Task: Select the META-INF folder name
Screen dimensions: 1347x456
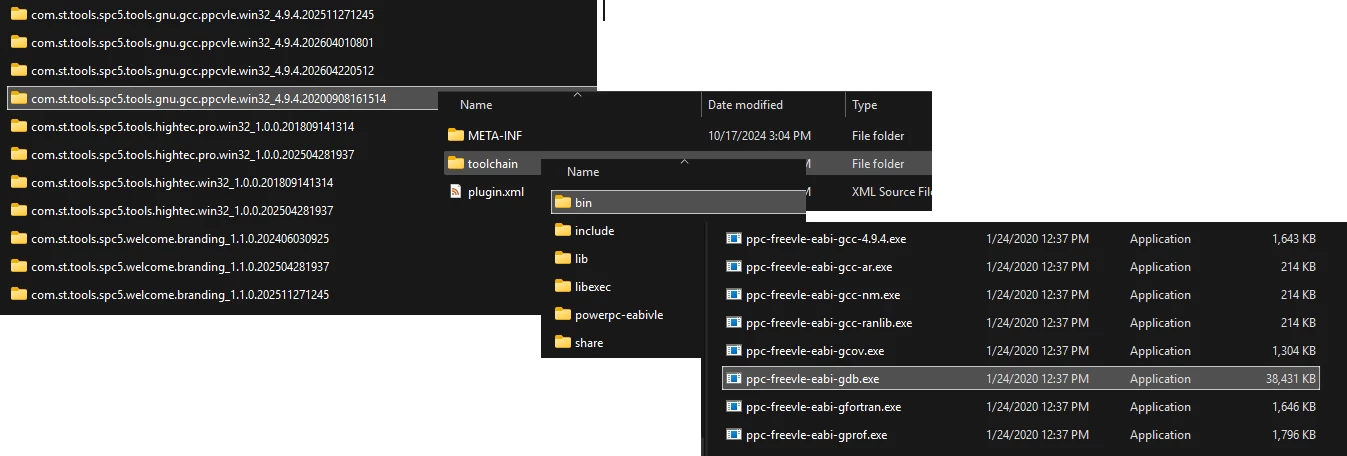Action: 495,135
